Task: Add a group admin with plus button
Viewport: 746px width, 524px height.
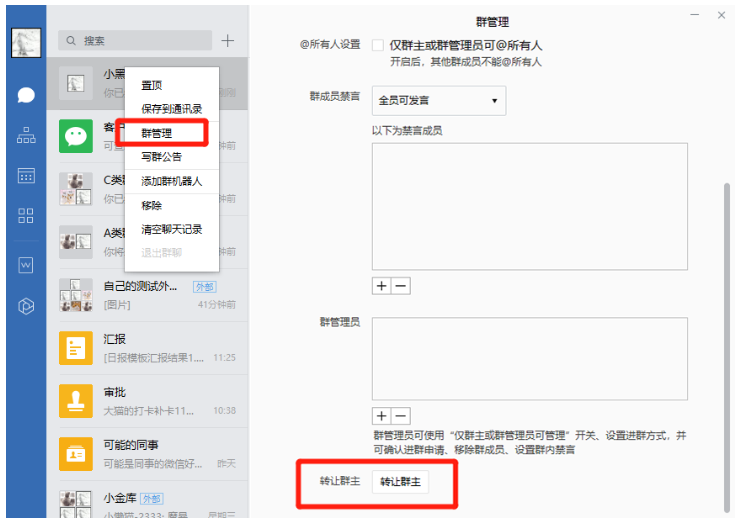Action: (x=382, y=416)
